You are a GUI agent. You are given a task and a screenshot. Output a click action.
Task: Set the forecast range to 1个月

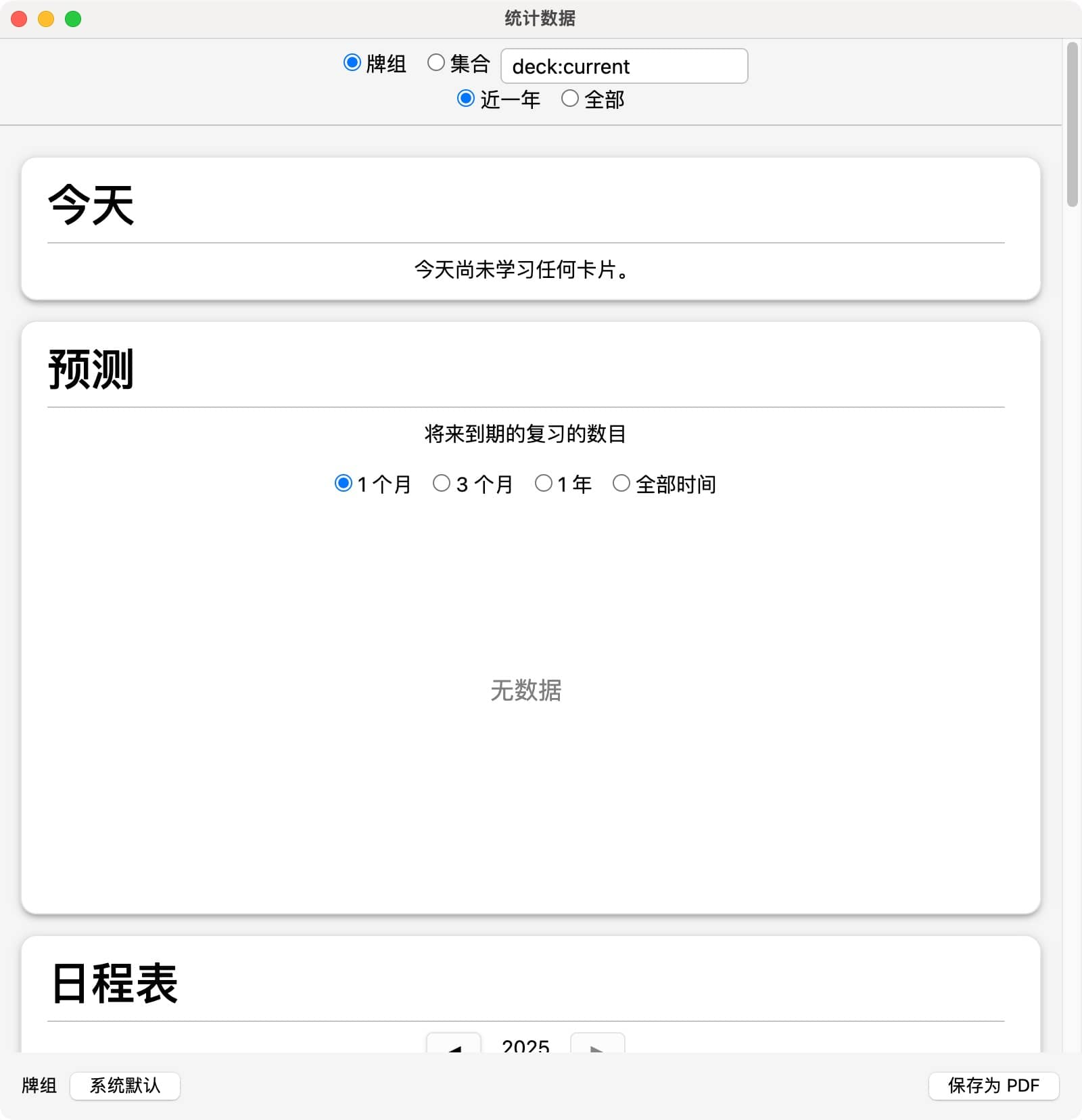[344, 484]
